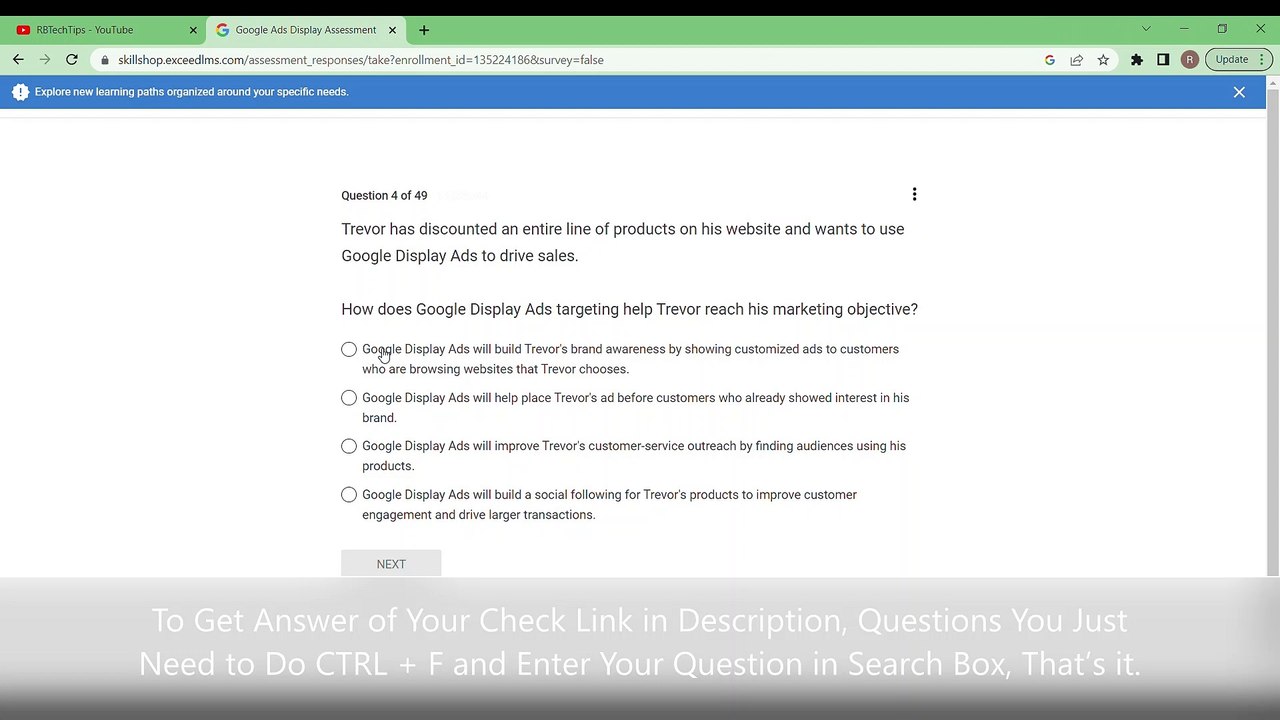Switch to the RBTechTips YouTube tab
The image size is (1280, 720).
tap(104, 30)
